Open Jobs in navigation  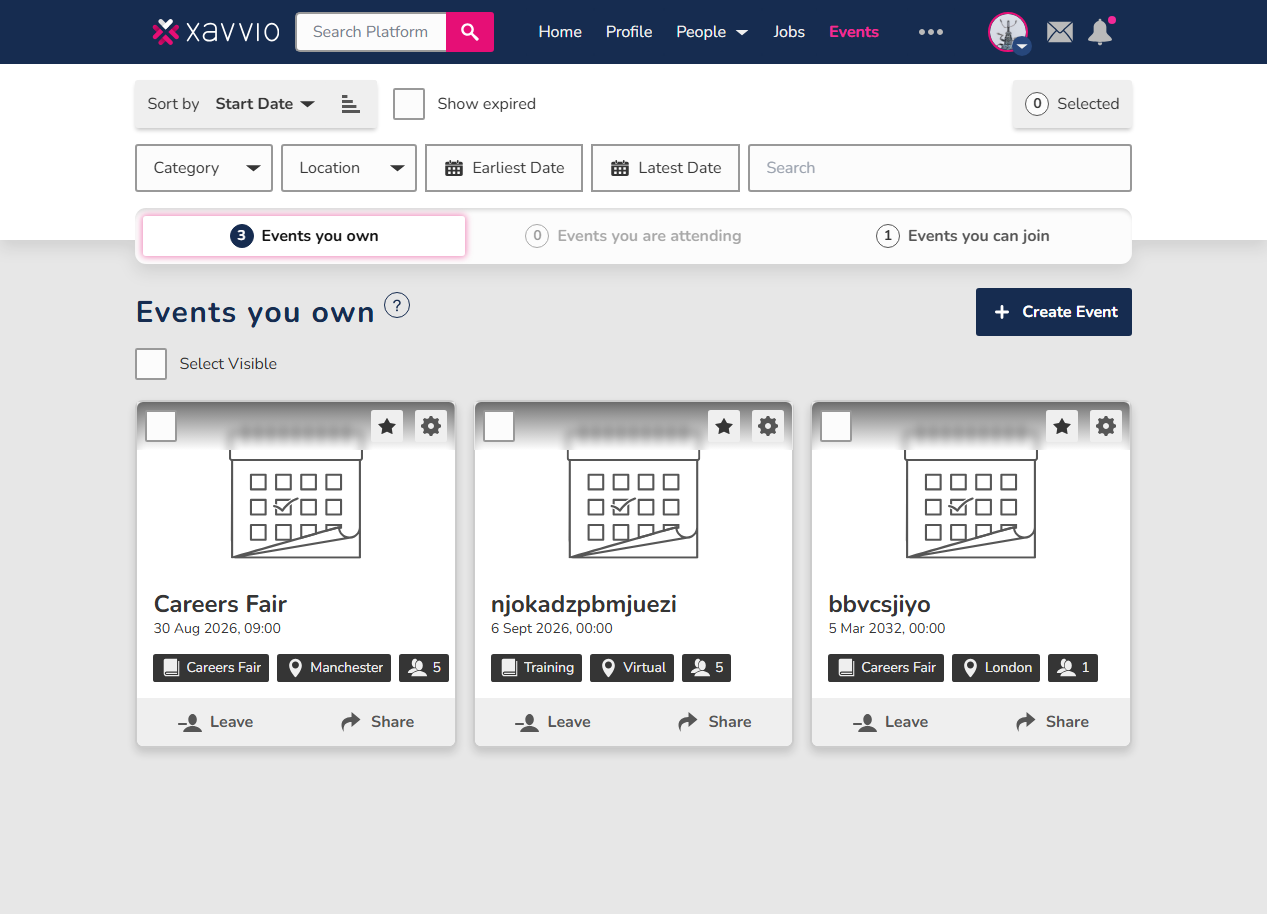pos(789,32)
